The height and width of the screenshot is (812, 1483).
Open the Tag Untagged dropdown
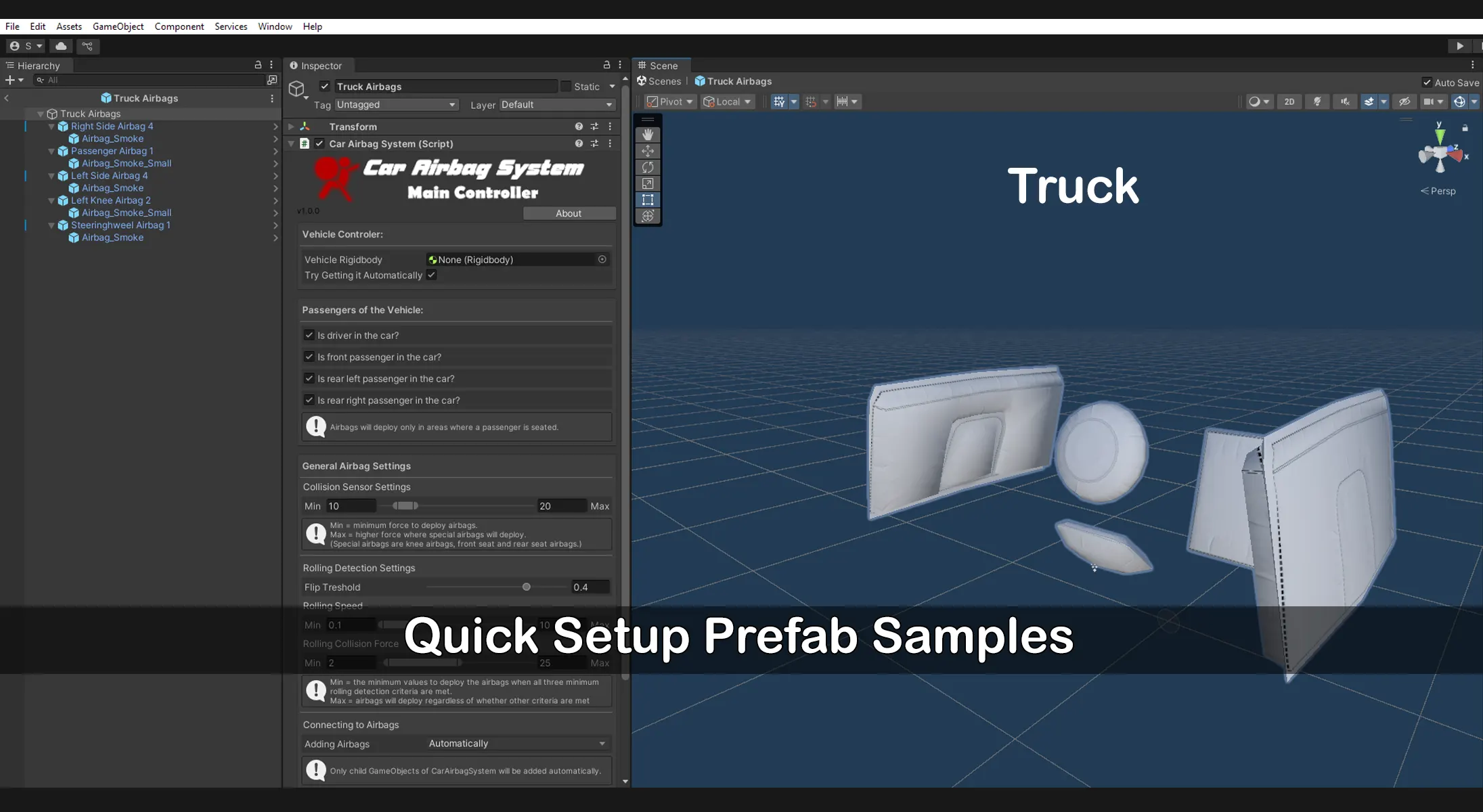[396, 105]
